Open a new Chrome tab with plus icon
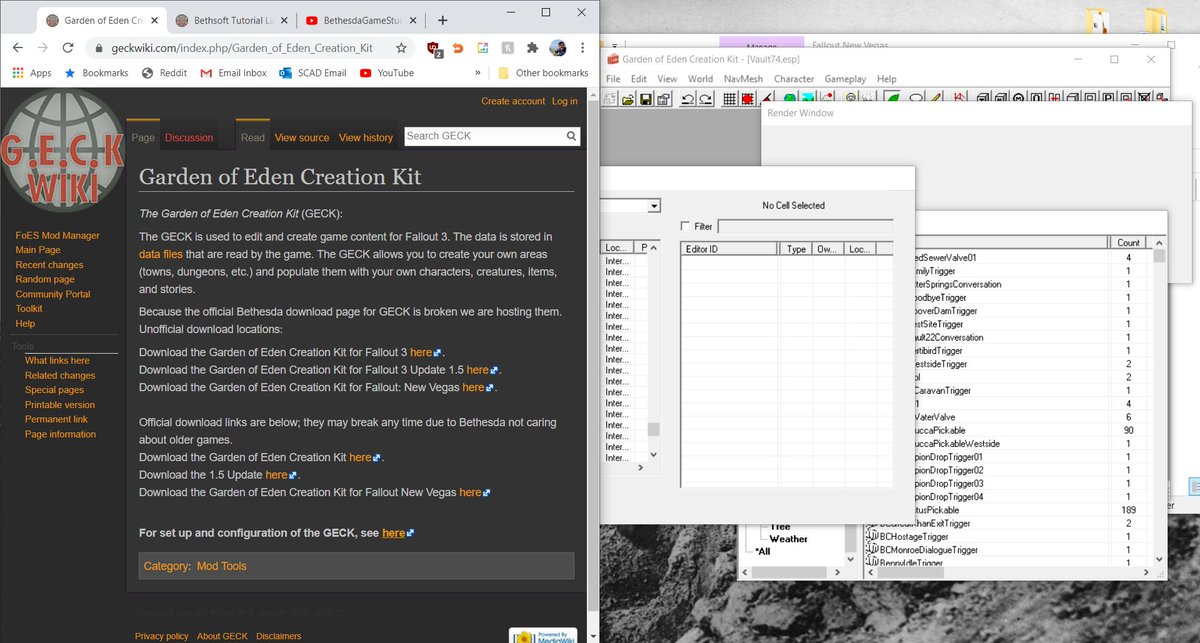 [442, 20]
